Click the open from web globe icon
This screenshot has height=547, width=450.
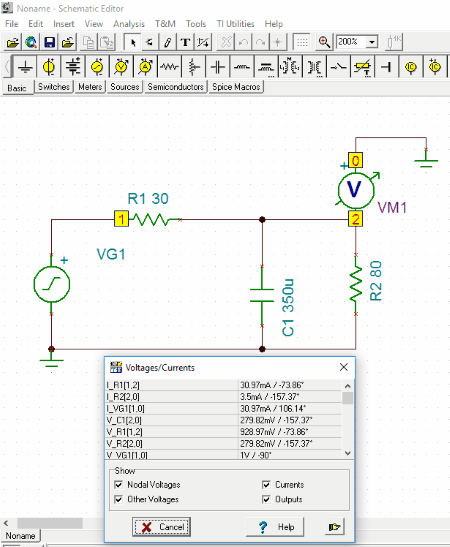31,43
